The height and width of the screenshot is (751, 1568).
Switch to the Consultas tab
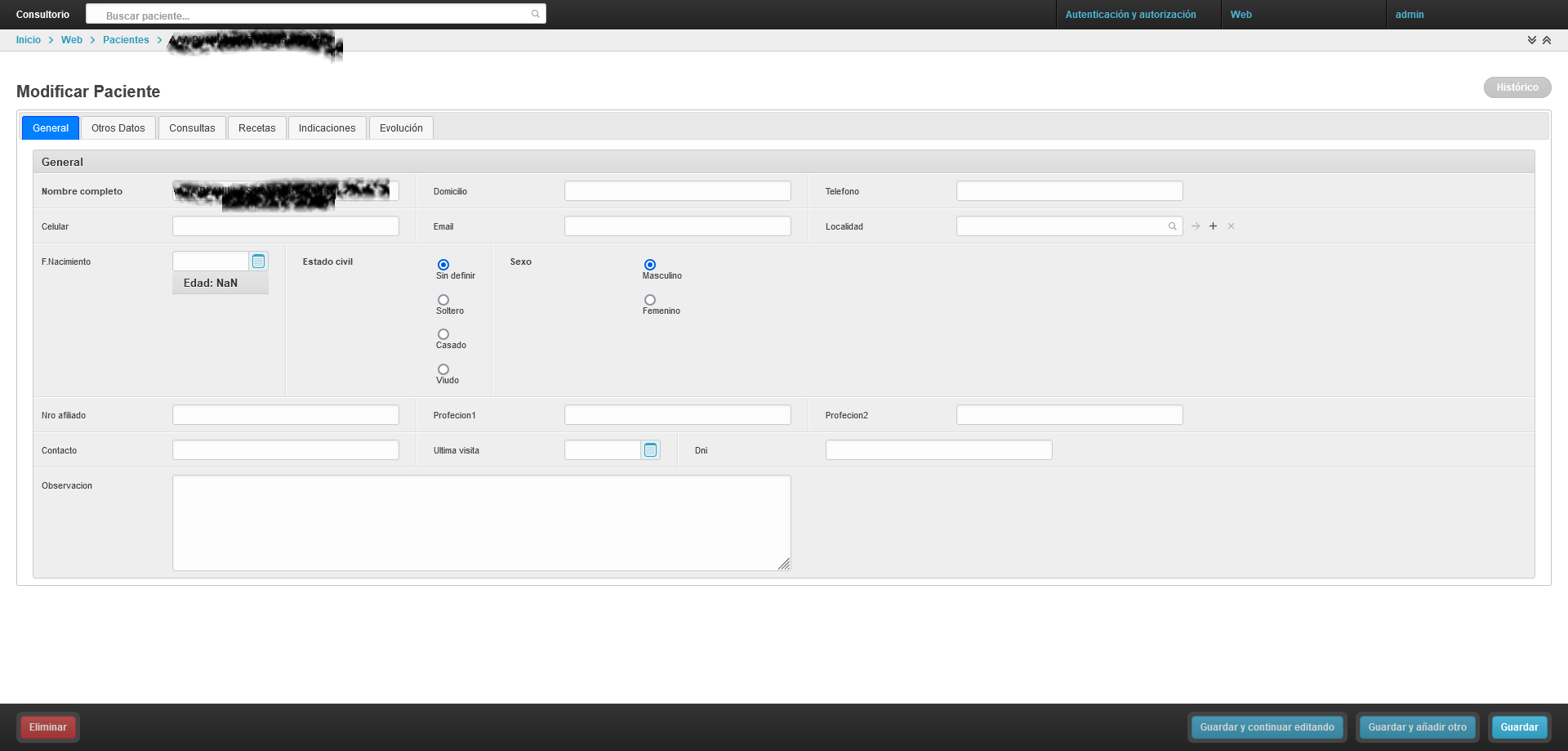point(192,128)
